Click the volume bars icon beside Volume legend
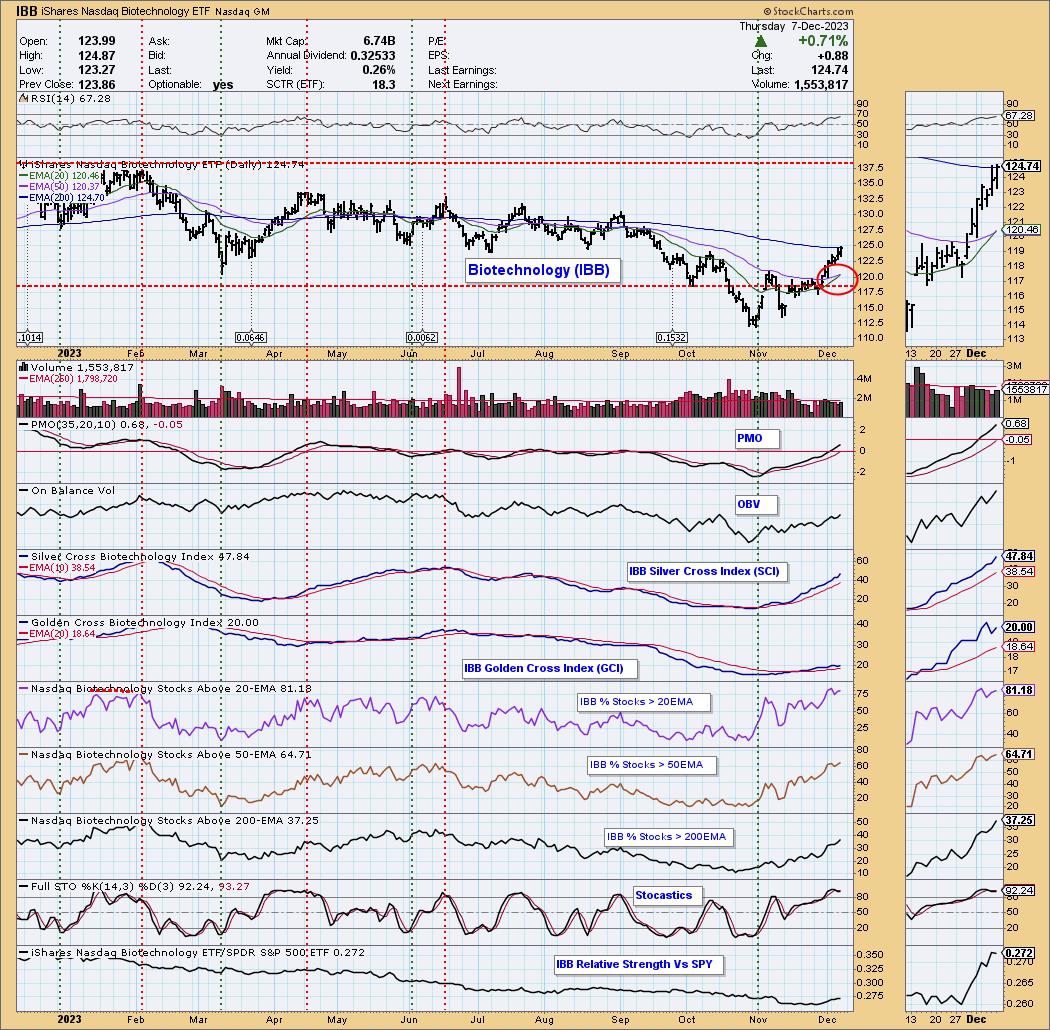This screenshot has height=1030, width=1050. pyautogui.click(x=23, y=367)
